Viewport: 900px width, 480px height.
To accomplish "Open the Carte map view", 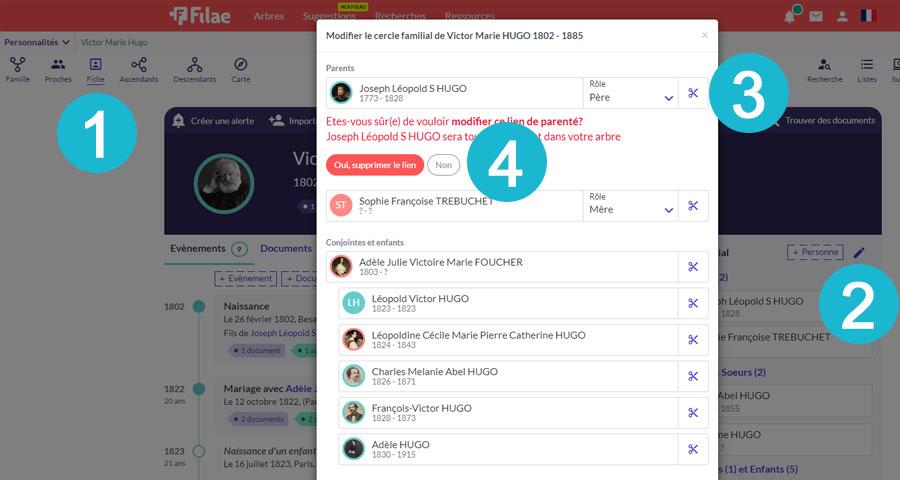I will tap(240, 69).
